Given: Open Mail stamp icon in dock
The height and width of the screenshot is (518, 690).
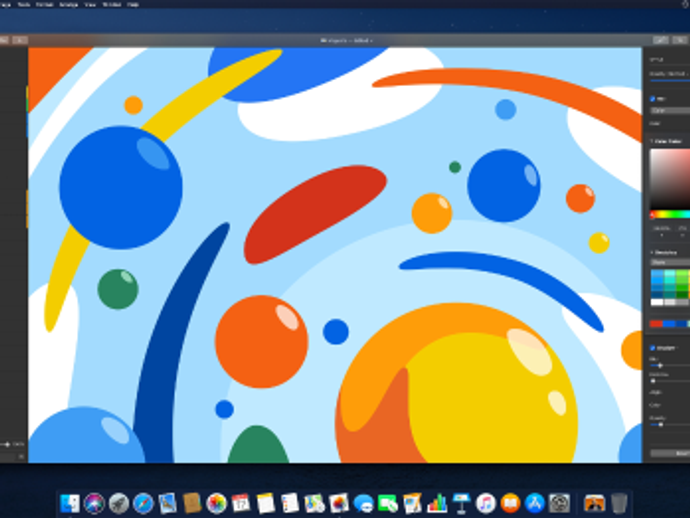Looking at the screenshot, I should [168, 503].
